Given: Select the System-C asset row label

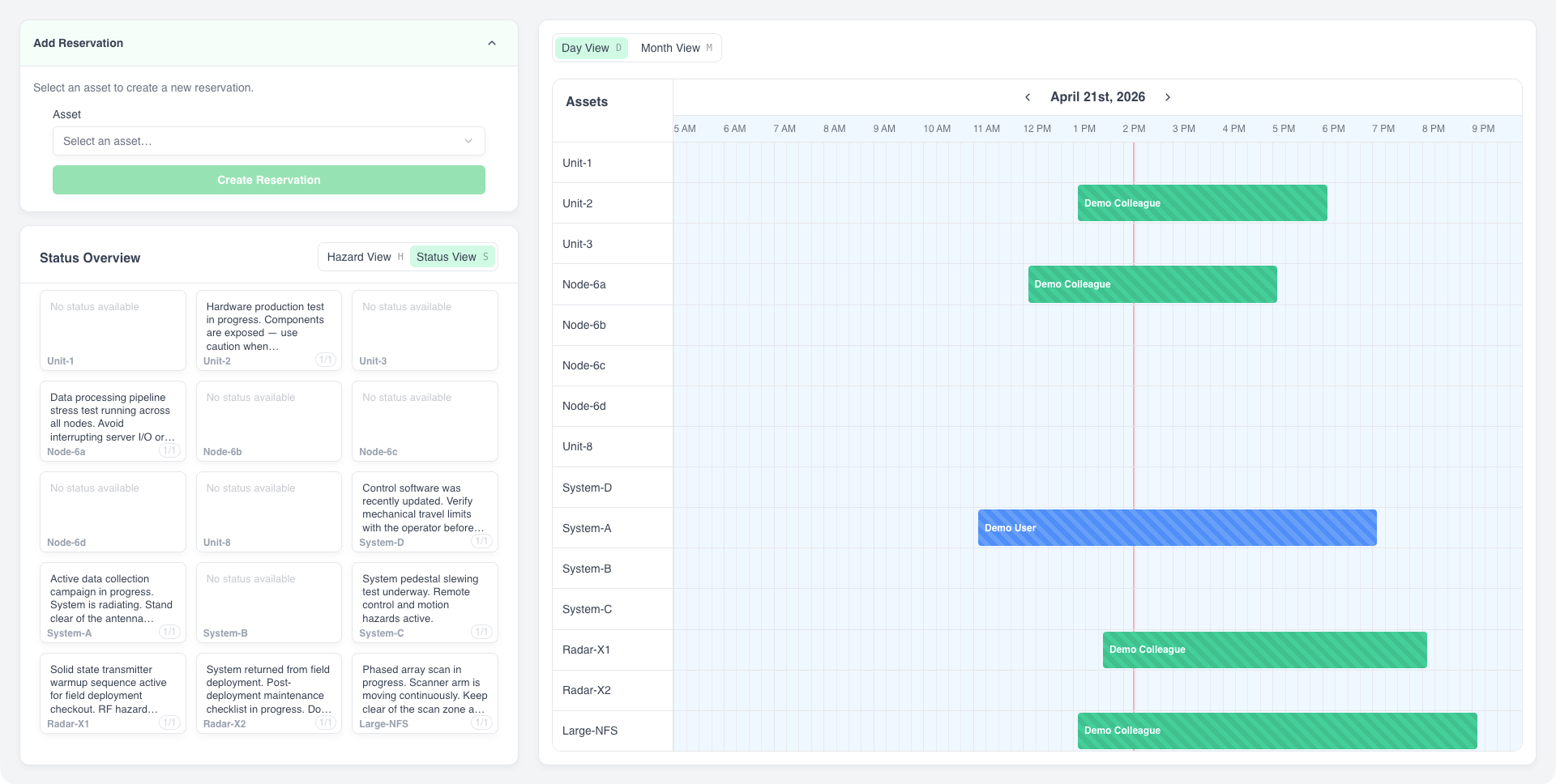Looking at the screenshot, I should (x=587, y=609).
